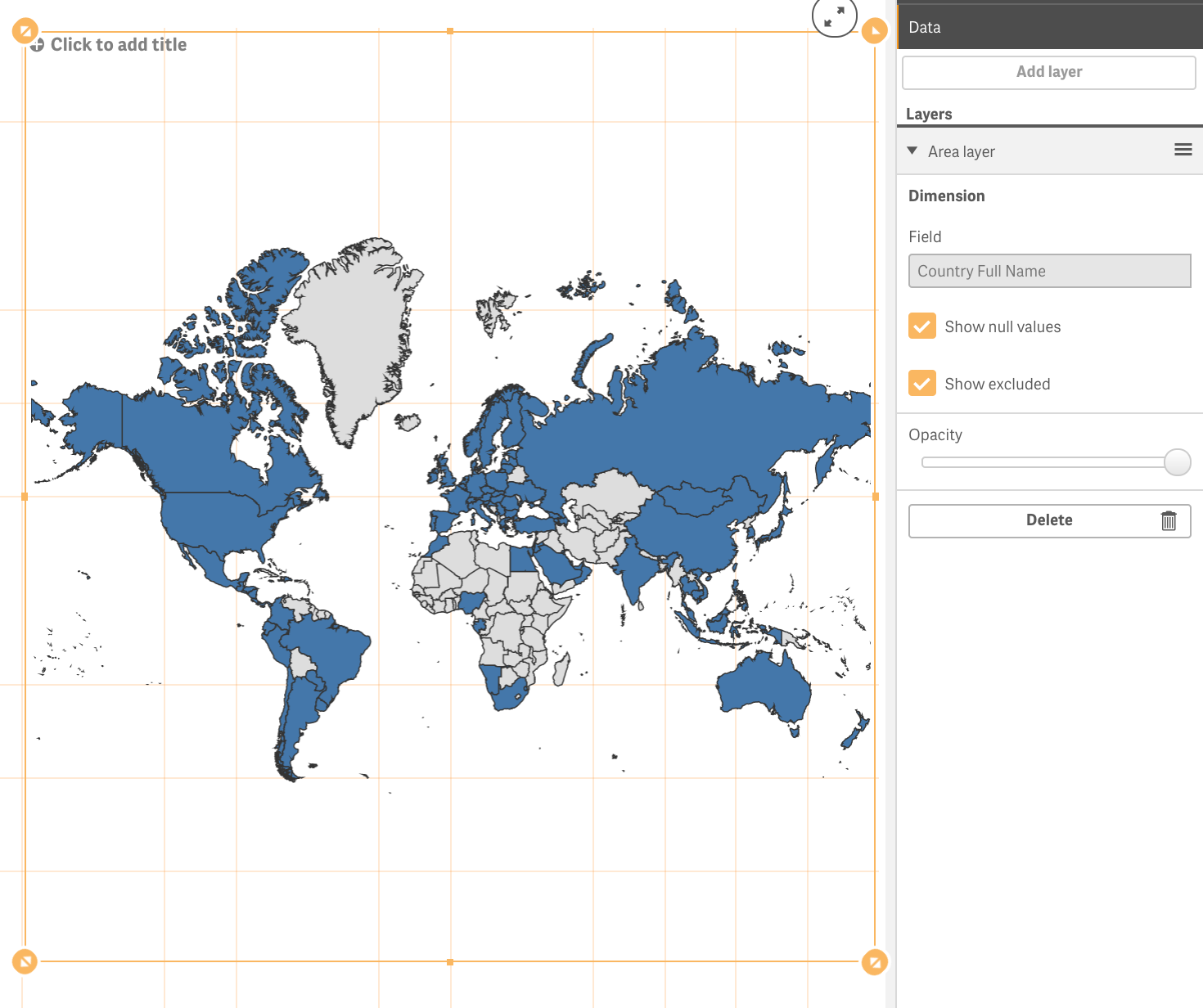The height and width of the screenshot is (1008, 1203).
Task: Click the plus icon beside 'Click to add title'
Action: pyautogui.click(x=37, y=45)
